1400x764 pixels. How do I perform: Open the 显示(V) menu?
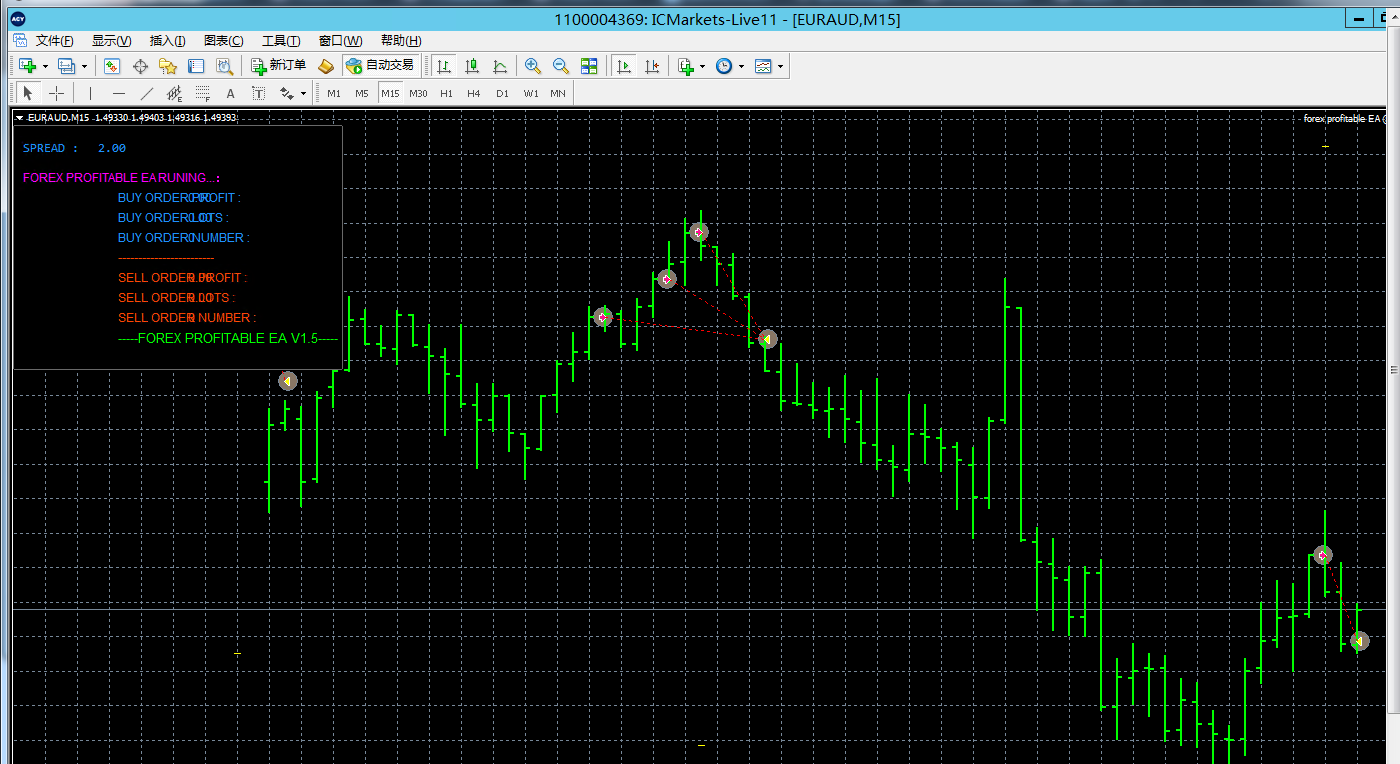click(111, 41)
